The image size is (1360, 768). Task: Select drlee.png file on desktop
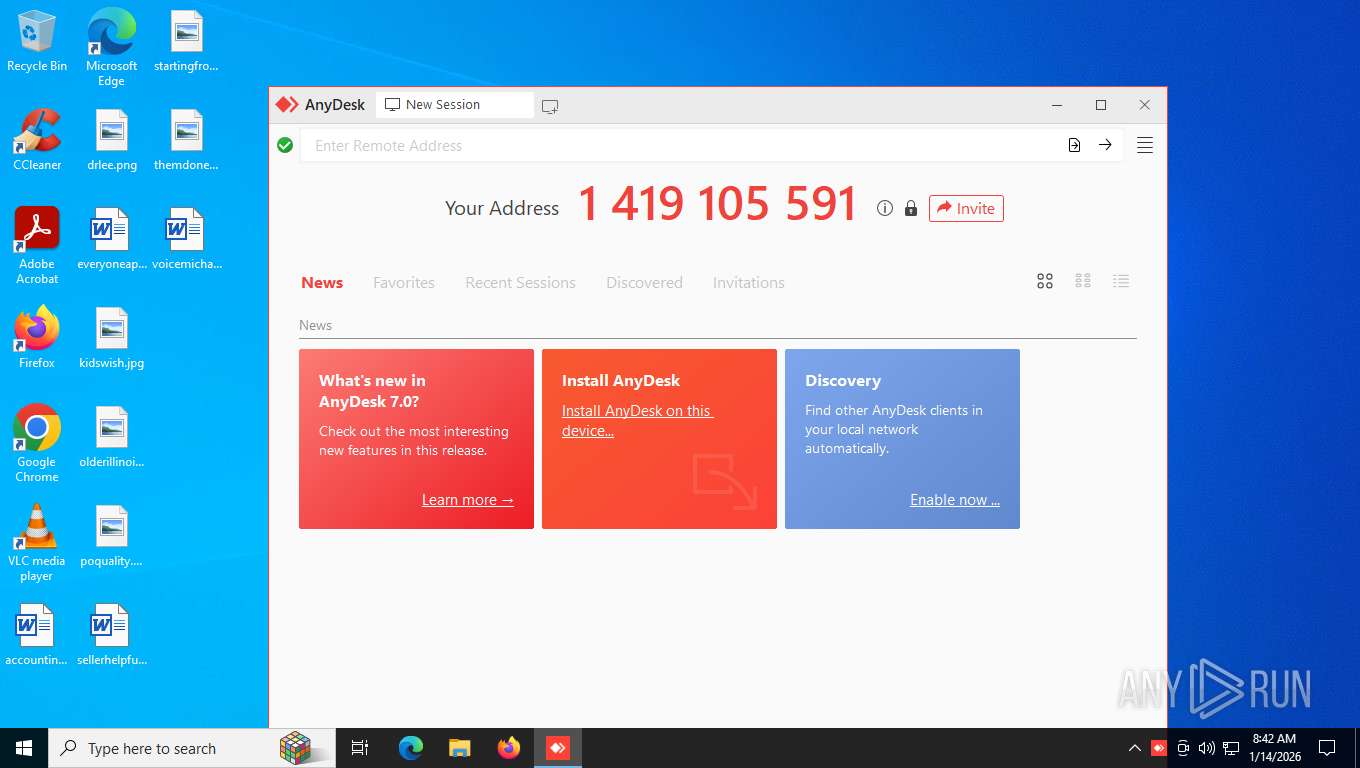pos(111,140)
